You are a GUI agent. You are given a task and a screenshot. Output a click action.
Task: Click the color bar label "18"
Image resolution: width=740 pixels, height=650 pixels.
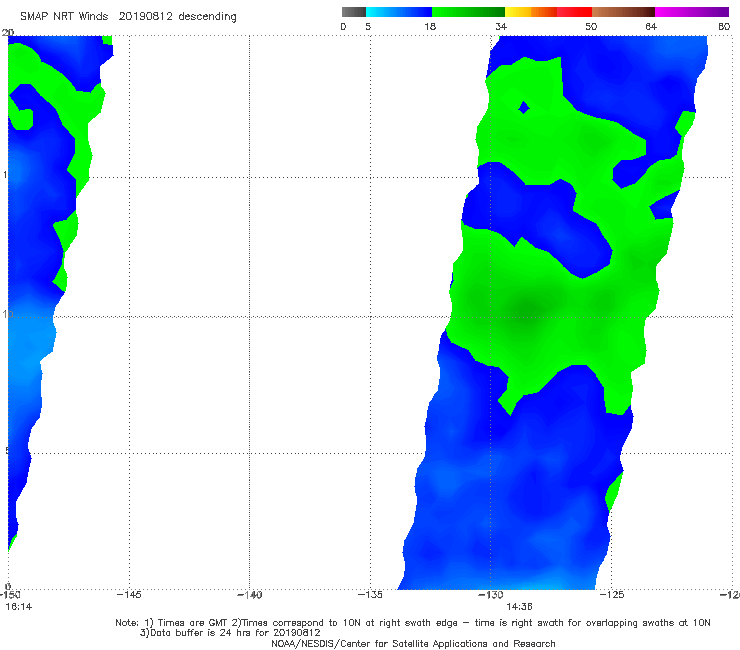[x=430, y=27]
